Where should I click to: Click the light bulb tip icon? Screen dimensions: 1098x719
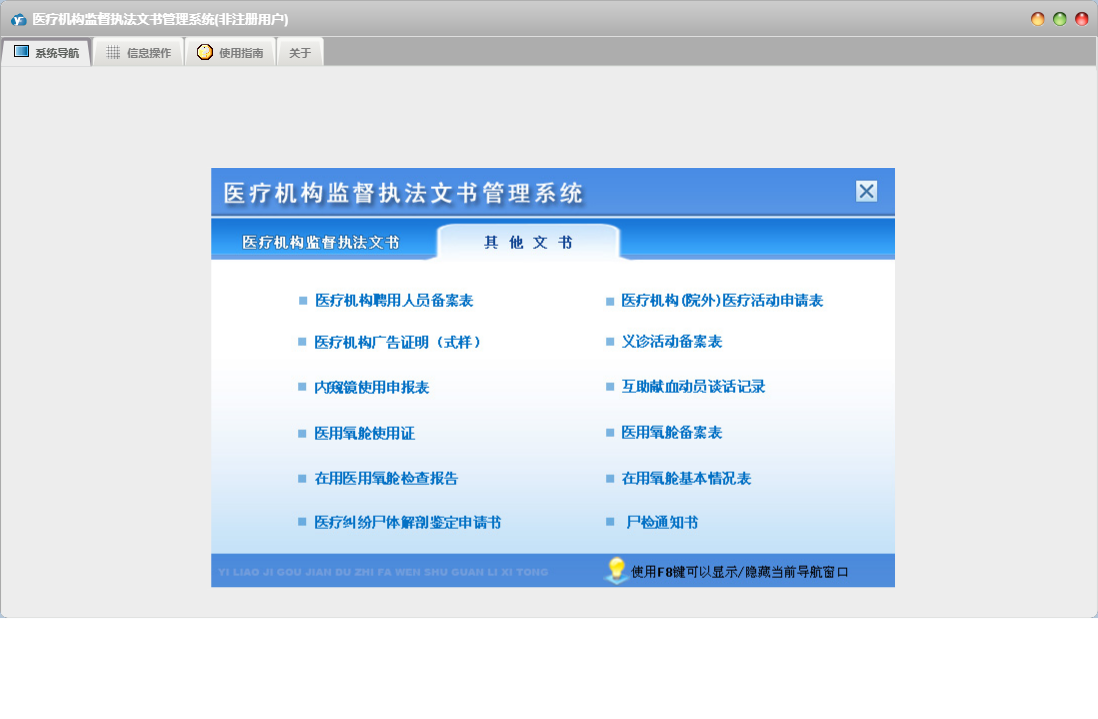616,571
